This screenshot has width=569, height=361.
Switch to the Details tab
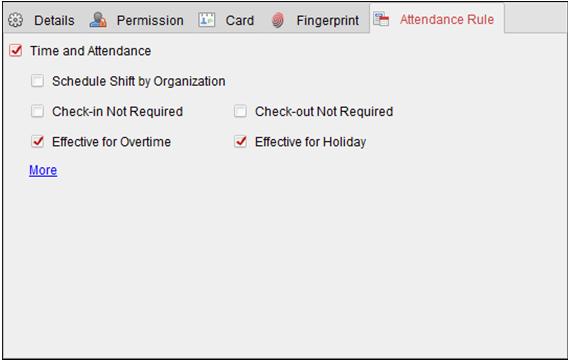pos(54,21)
